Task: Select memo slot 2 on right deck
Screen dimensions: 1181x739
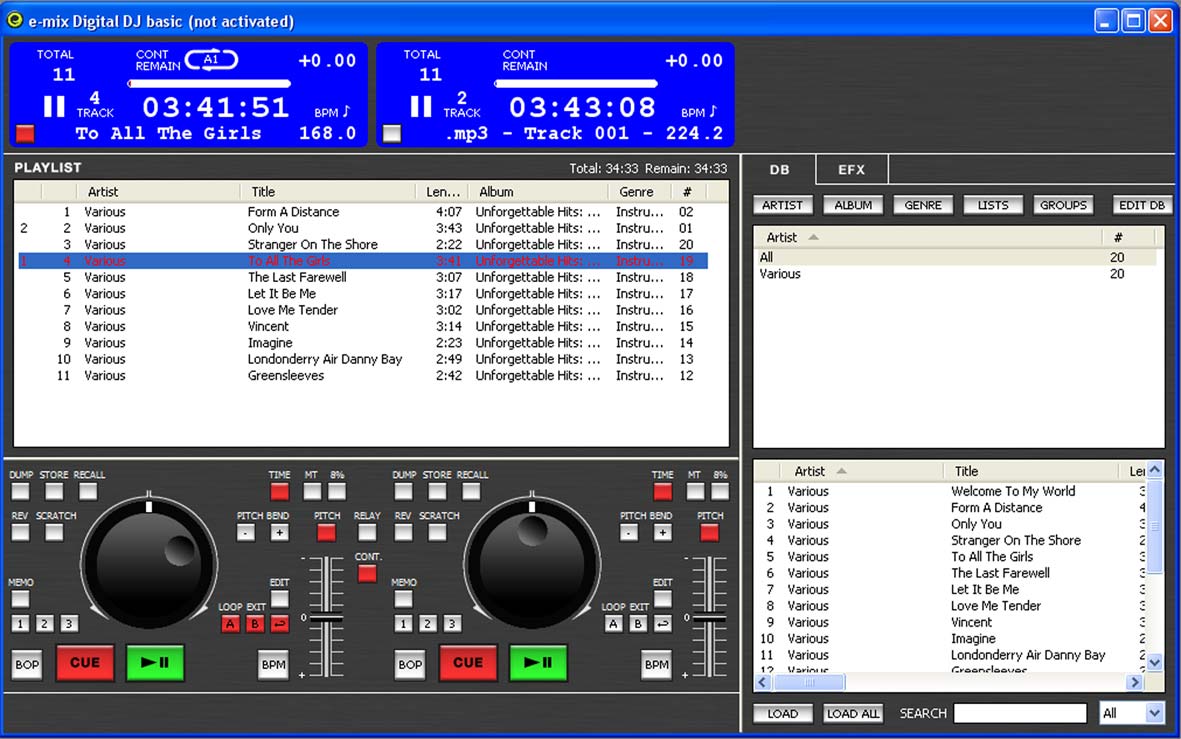Action: point(427,624)
